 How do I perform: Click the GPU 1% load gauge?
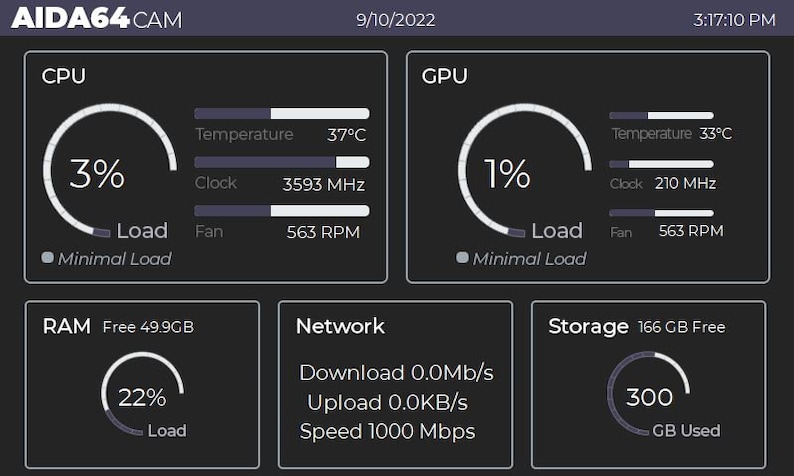(525, 171)
